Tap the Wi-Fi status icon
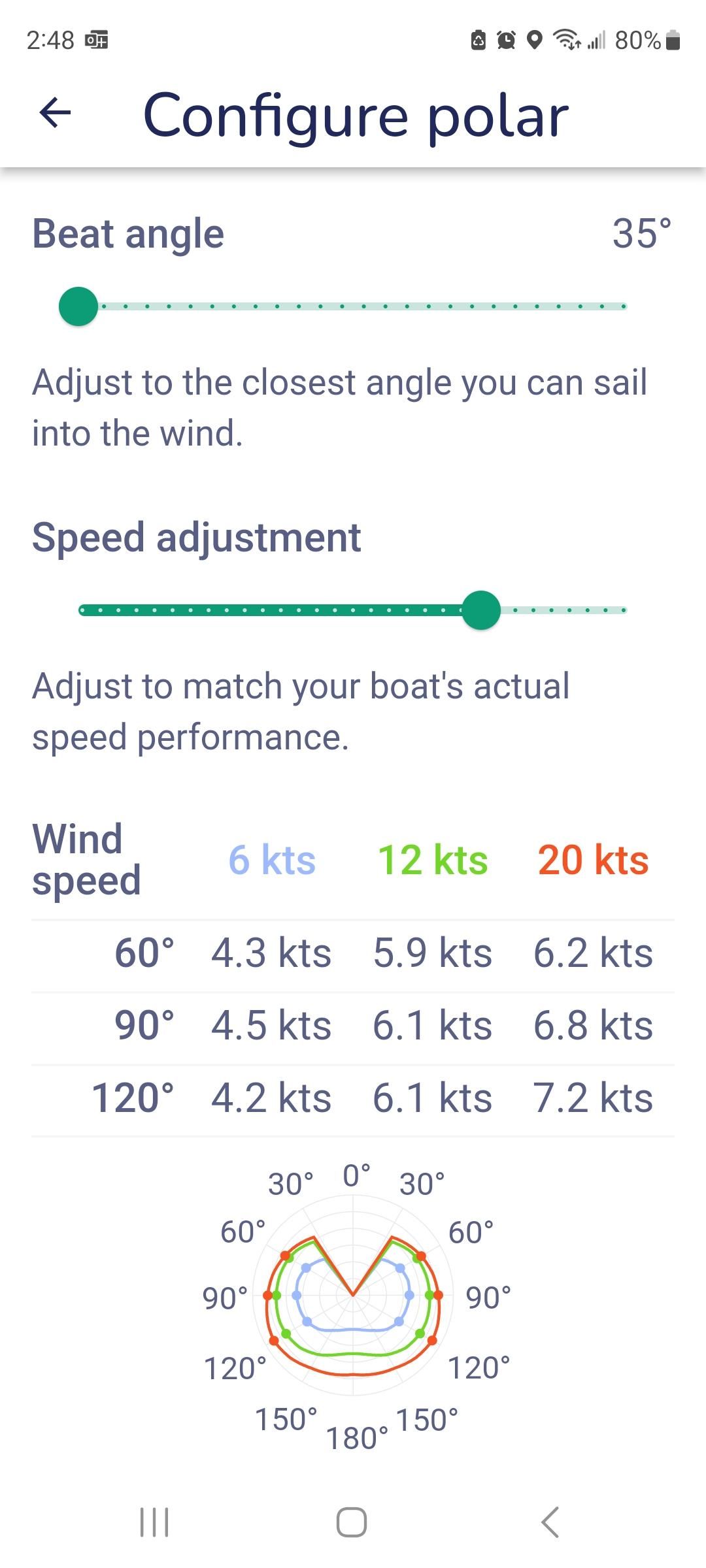This screenshot has height=1568, width=706. 567,41
